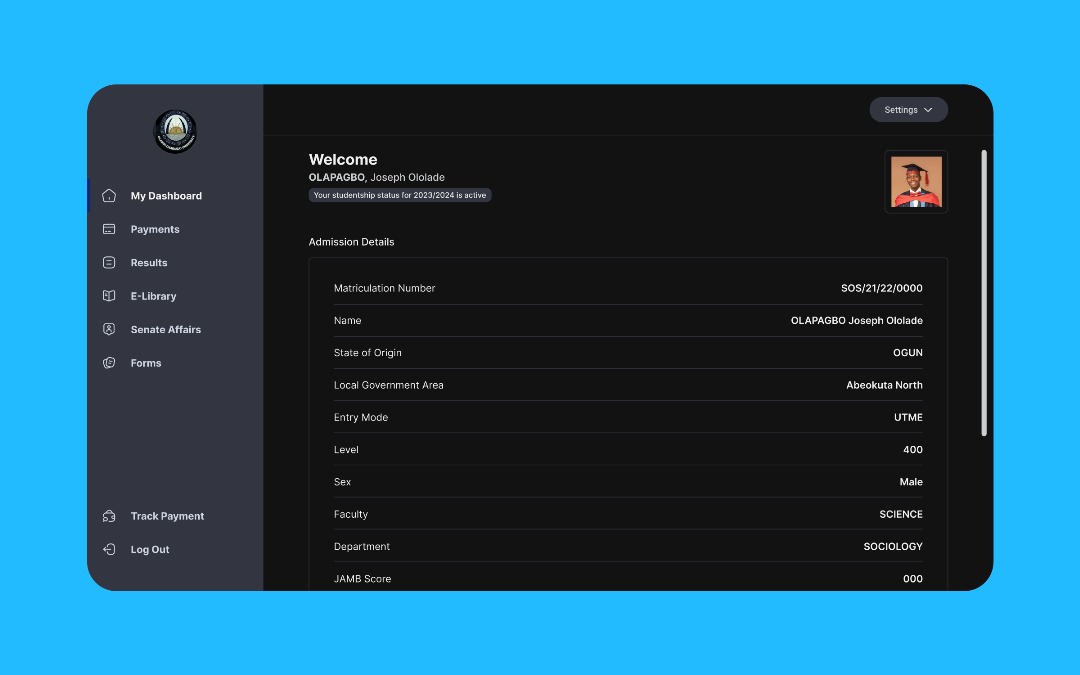Go to My Dashboard
This screenshot has height=675, width=1080.
tap(166, 196)
